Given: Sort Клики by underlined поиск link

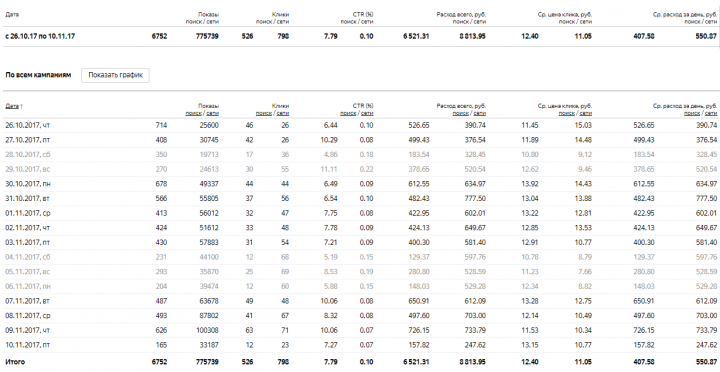Looking at the screenshot, I should 264,113.
